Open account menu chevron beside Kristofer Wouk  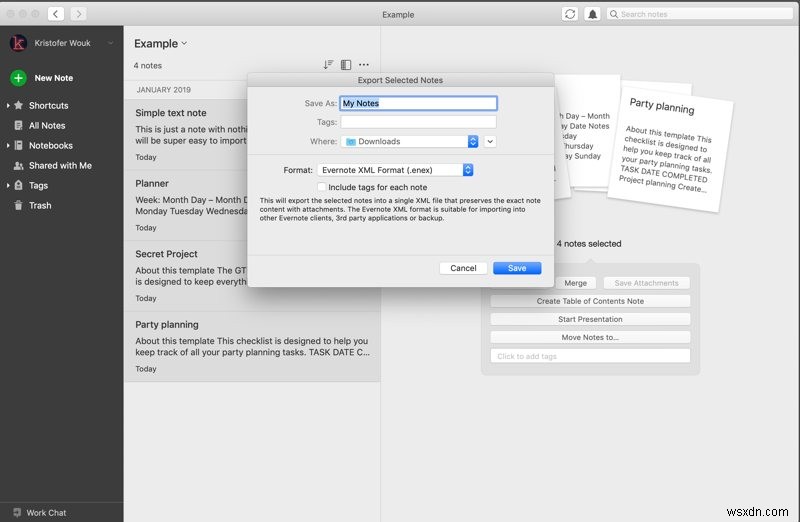110,43
